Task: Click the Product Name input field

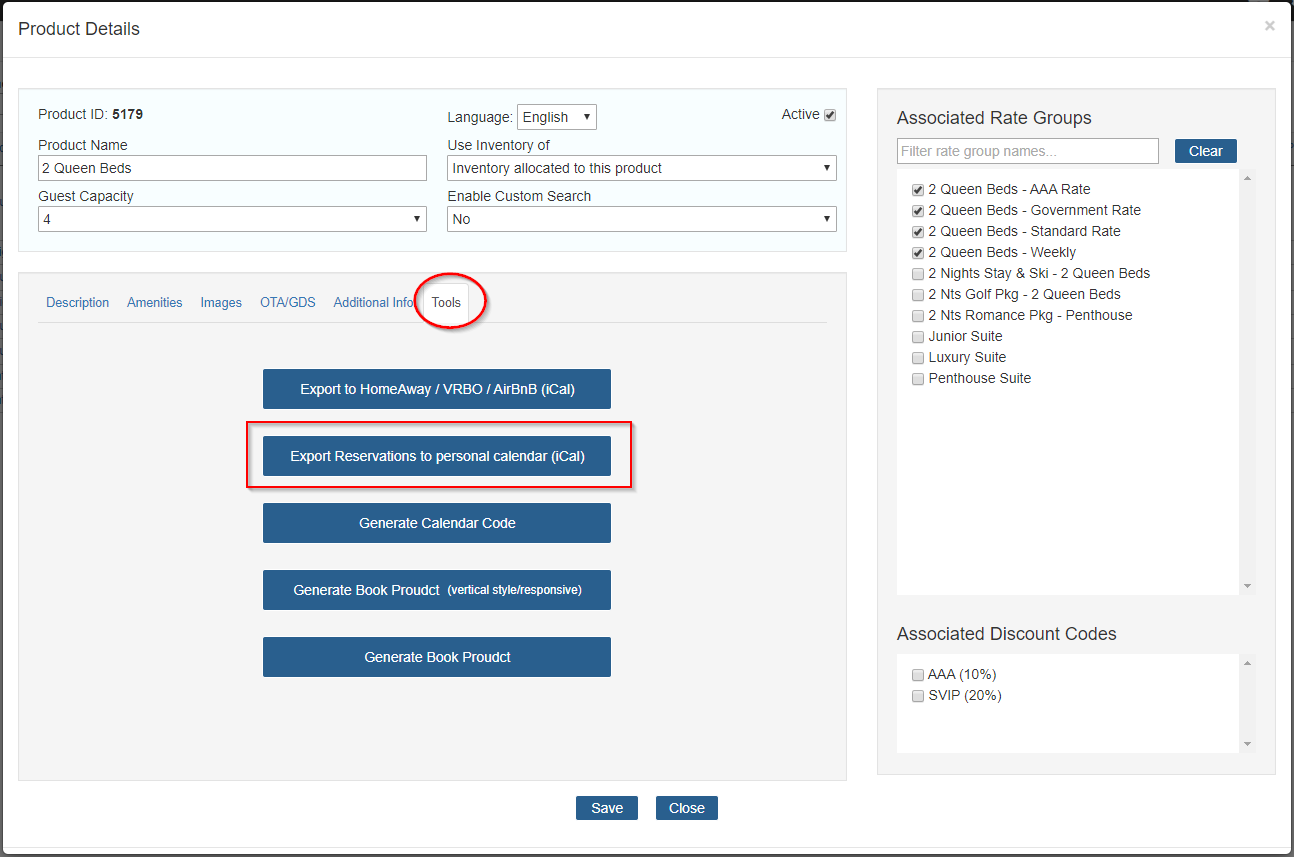Action: 232,168
